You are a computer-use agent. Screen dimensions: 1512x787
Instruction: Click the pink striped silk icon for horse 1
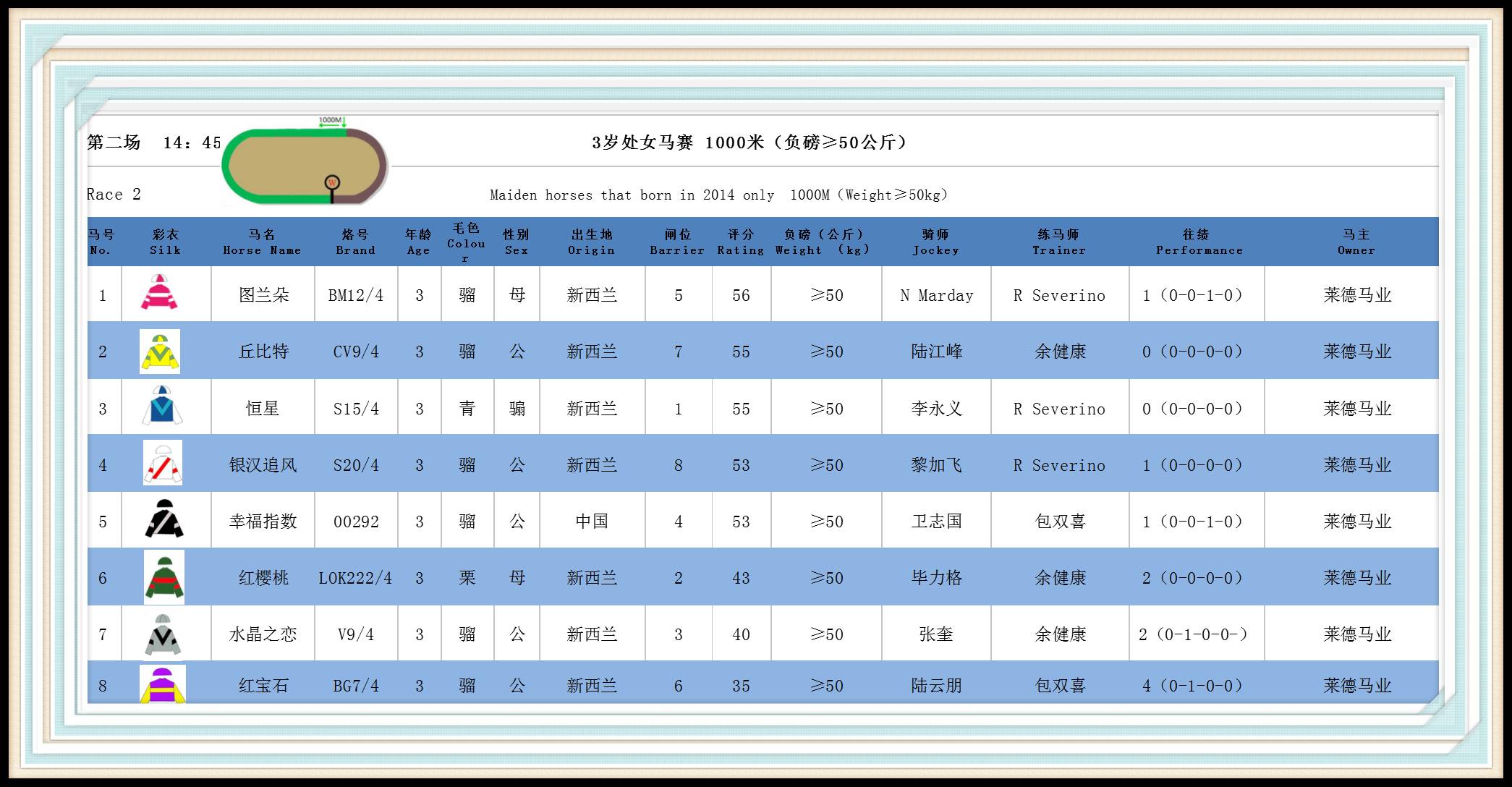click(159, 293)
